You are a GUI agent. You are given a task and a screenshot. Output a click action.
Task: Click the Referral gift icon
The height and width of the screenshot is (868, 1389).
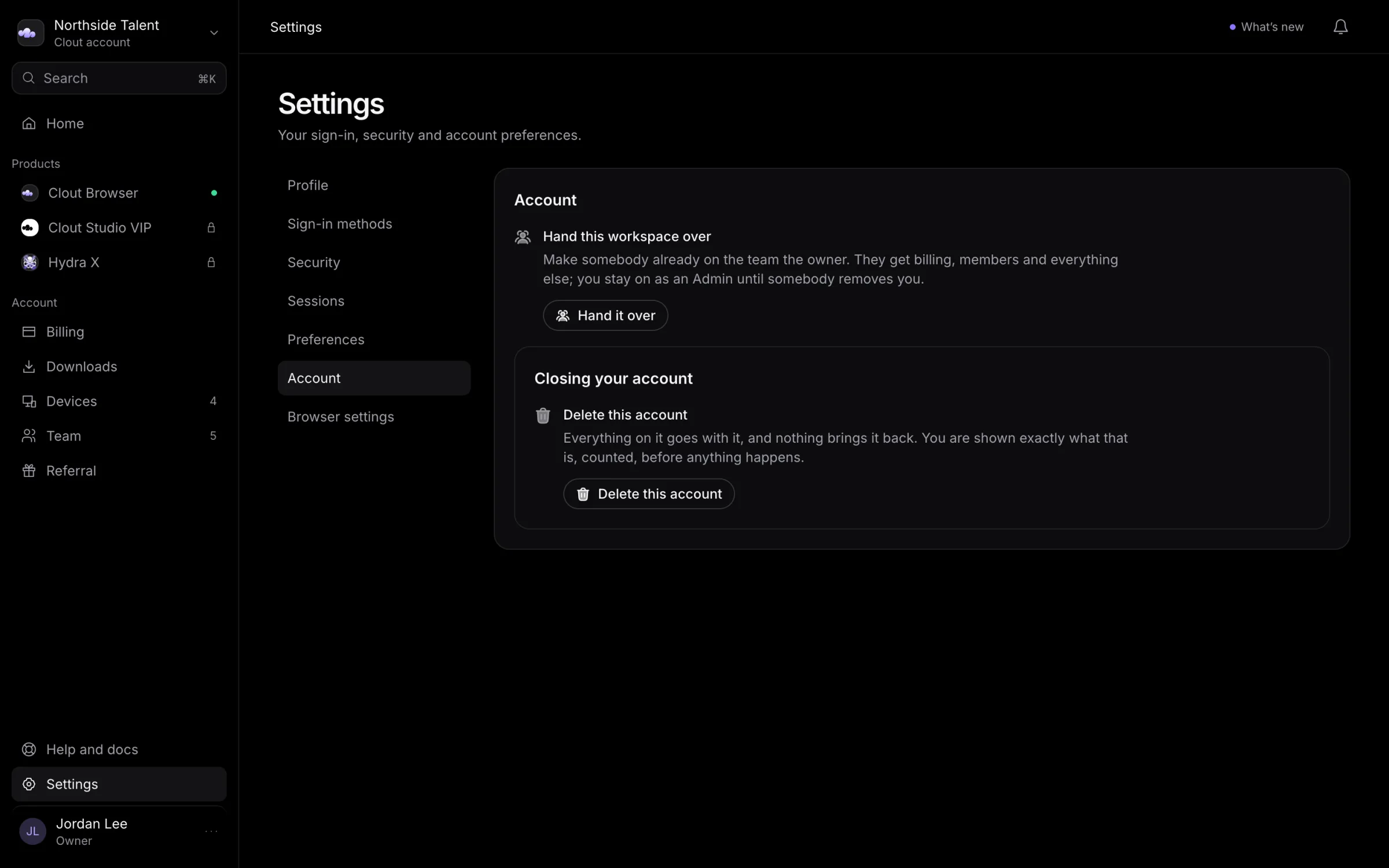pyautogui.click(x=29, y=470)
